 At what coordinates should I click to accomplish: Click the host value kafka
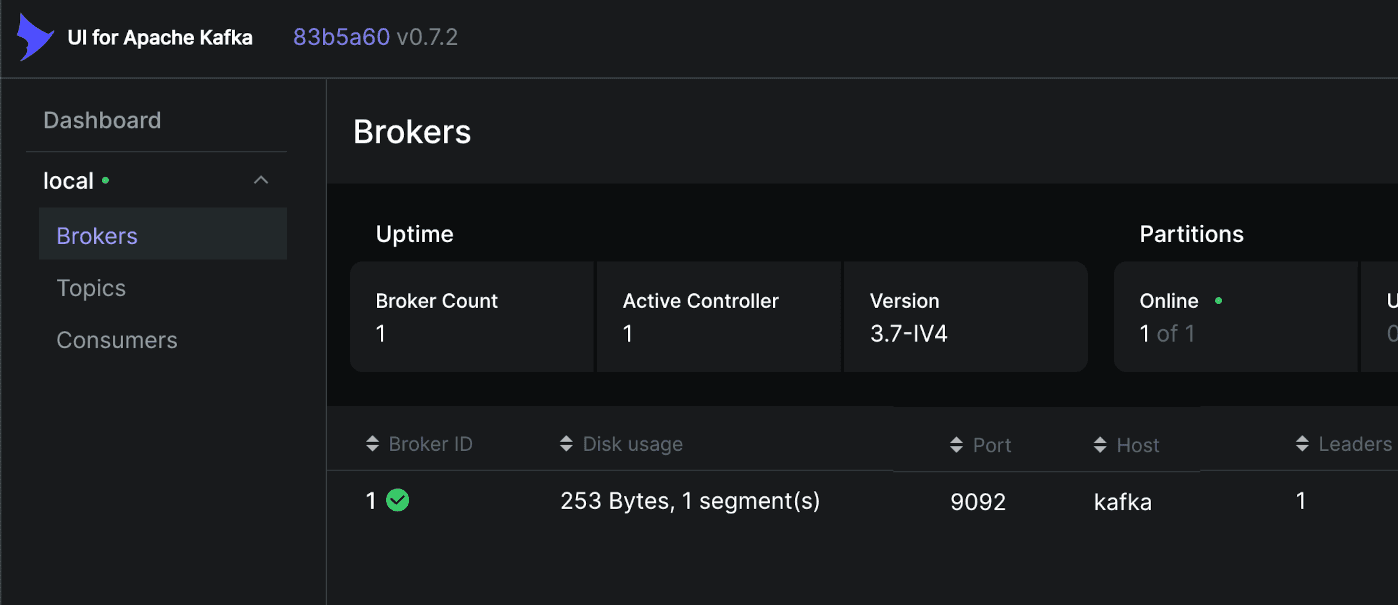tap(1123, 502)
